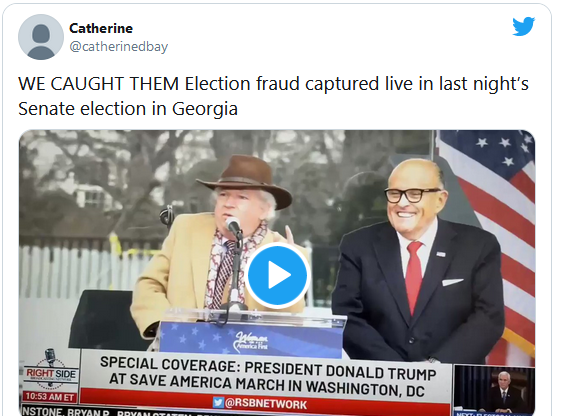Click the 10:53 AM ET time badge

click(50, 397)
